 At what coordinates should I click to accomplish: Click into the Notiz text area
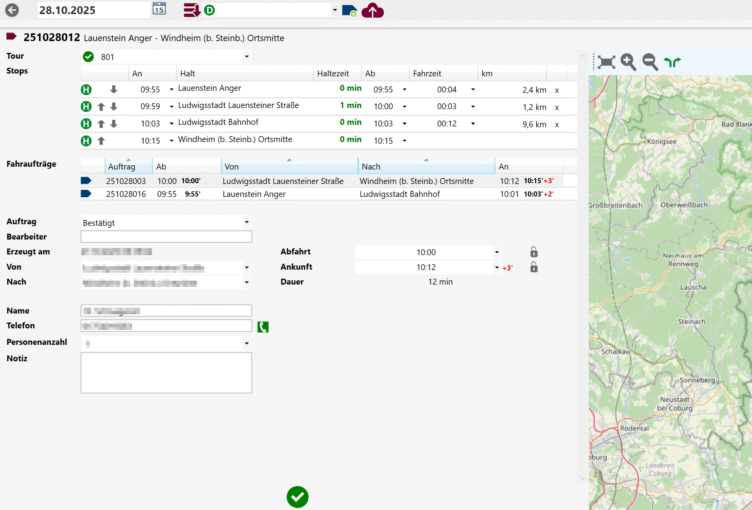coord(166,372)
